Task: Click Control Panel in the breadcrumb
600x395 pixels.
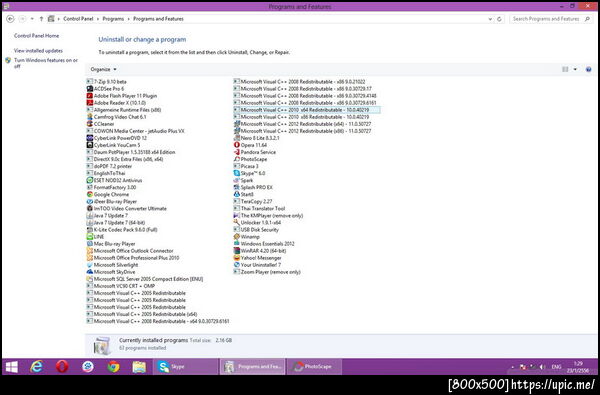Action: tap(78, 19)
